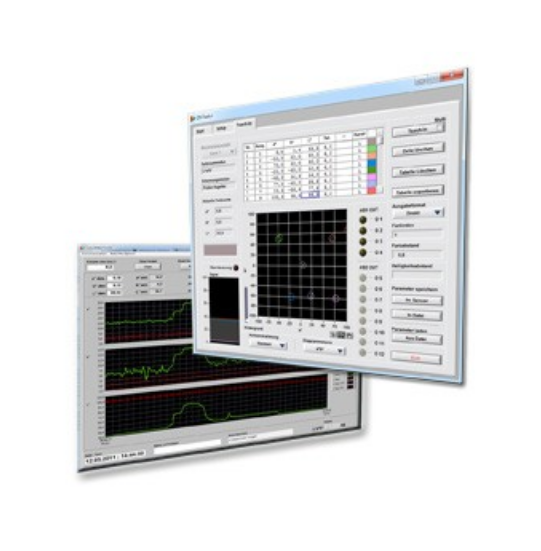Click the input field above Farbabstand
Viewport: 541px width, 551px height.
pyautogui.click(x=417, y=234)
